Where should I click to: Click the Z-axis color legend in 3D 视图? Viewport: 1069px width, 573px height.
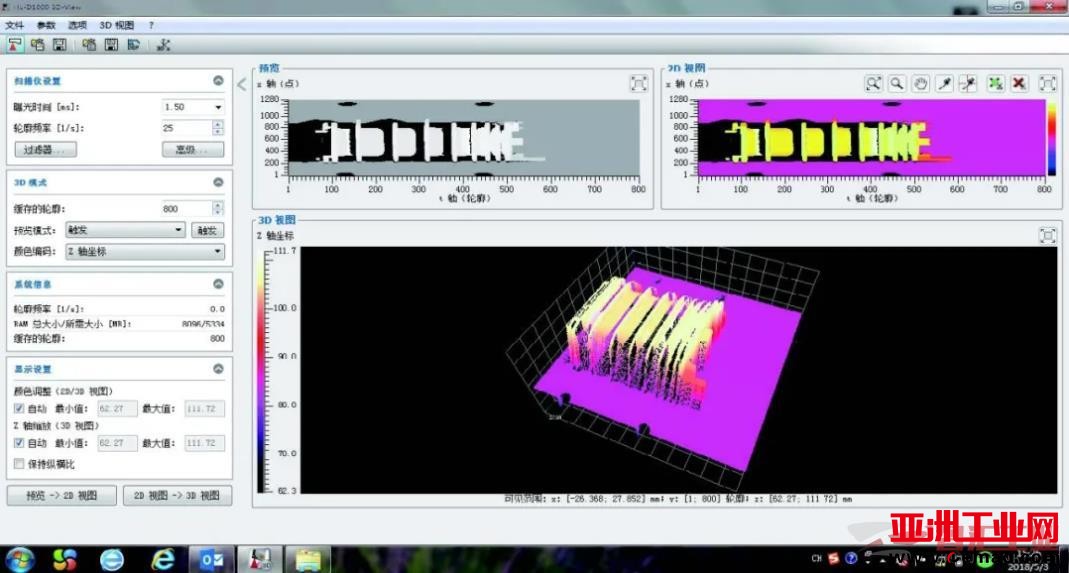point(262,370)
